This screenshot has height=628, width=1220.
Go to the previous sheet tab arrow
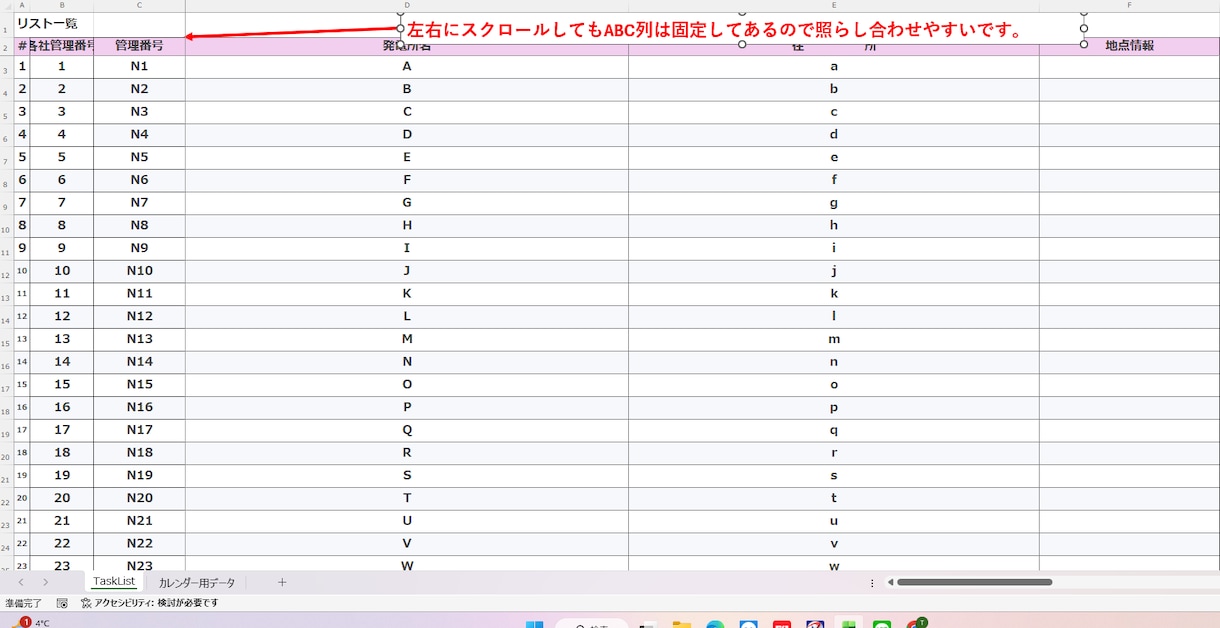coord(21,582)
